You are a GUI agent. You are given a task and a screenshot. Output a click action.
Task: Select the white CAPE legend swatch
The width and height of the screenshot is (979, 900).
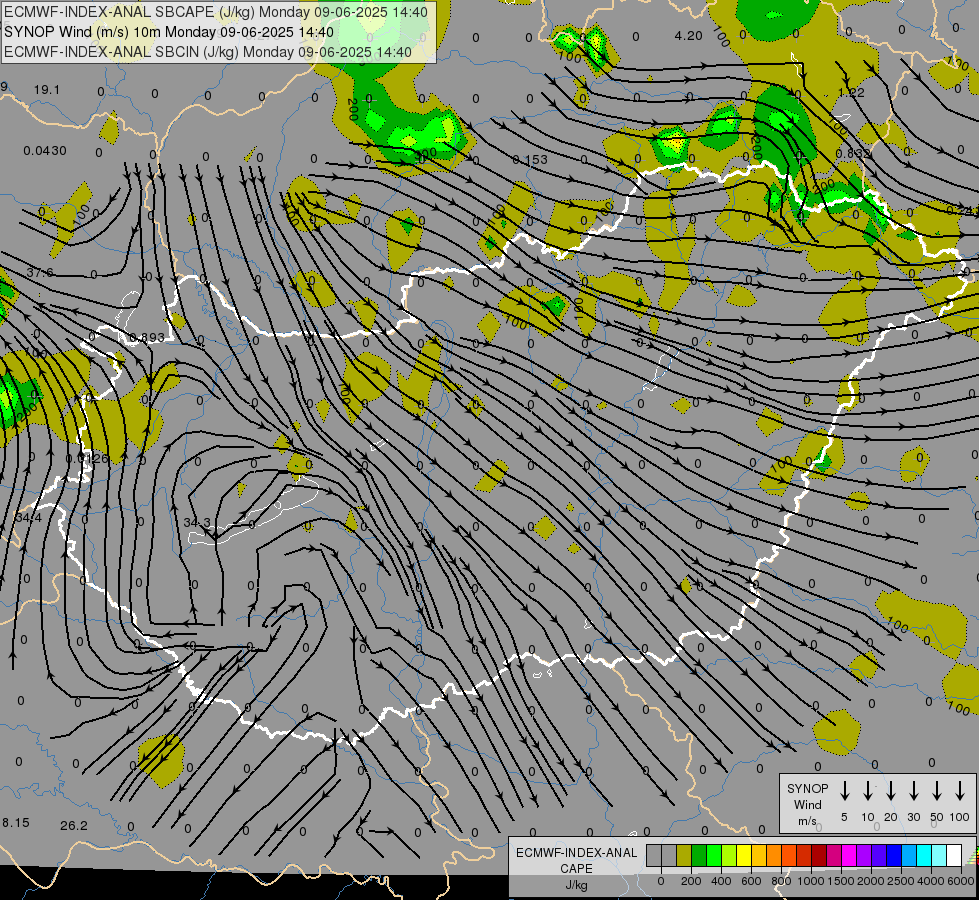(953, 855)
